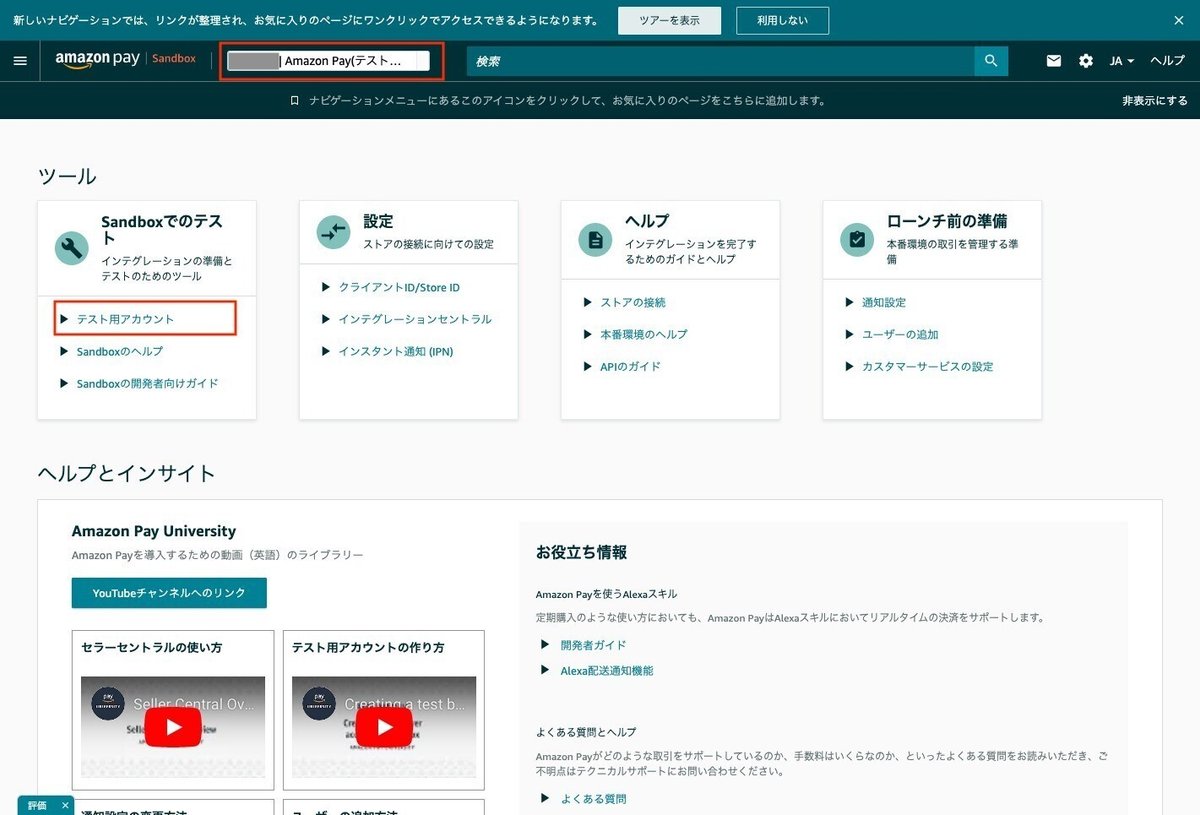1200x815 pixels.
Task: Click in the 検索 search field
Action: pyautogui.click(x=721, y=61)
